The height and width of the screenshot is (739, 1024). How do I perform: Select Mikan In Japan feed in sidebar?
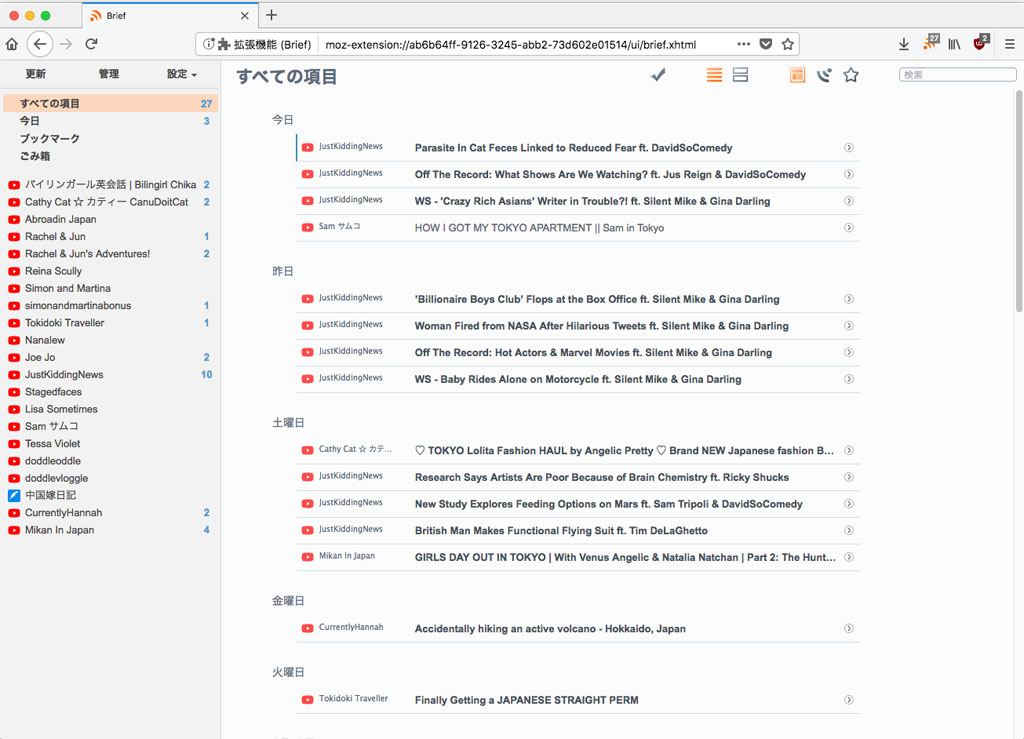(x=110, y=530)
